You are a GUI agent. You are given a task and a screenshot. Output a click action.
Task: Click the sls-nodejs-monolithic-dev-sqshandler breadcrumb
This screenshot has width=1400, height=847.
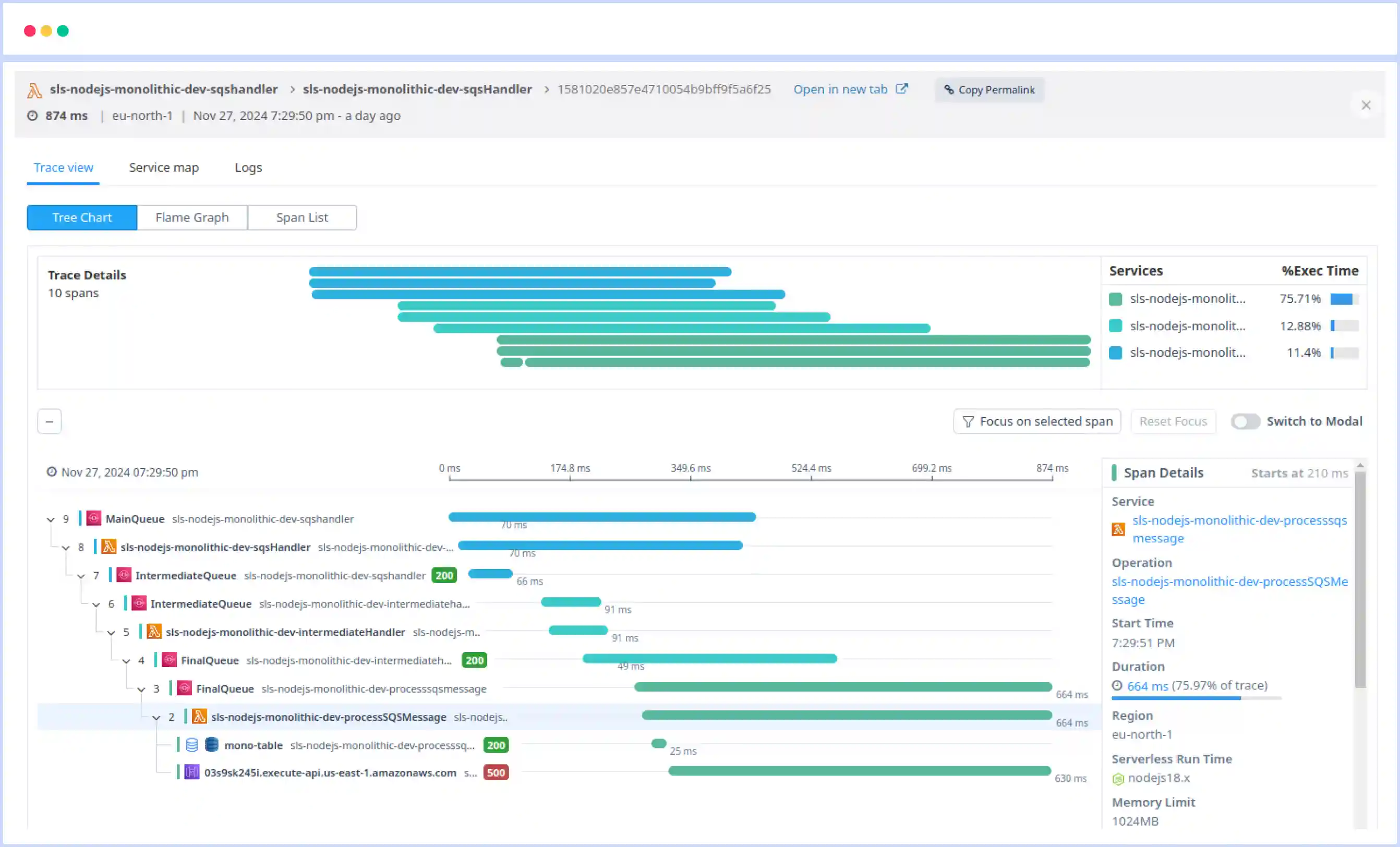pos(164,89)
